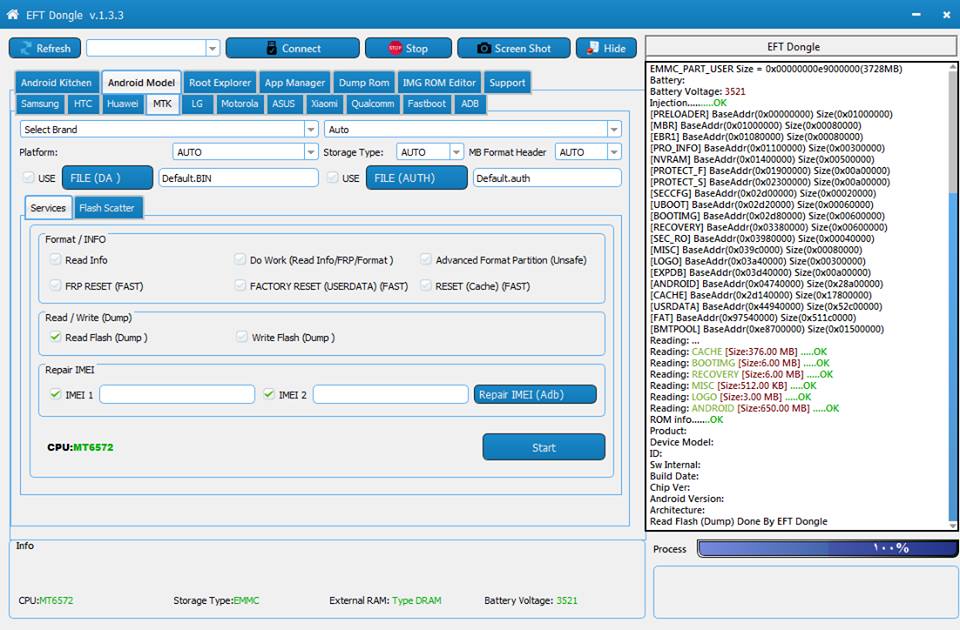960x630 pixels.
Task: Open the Platform AUTO dropdown
Action: [x=311, y=152]
